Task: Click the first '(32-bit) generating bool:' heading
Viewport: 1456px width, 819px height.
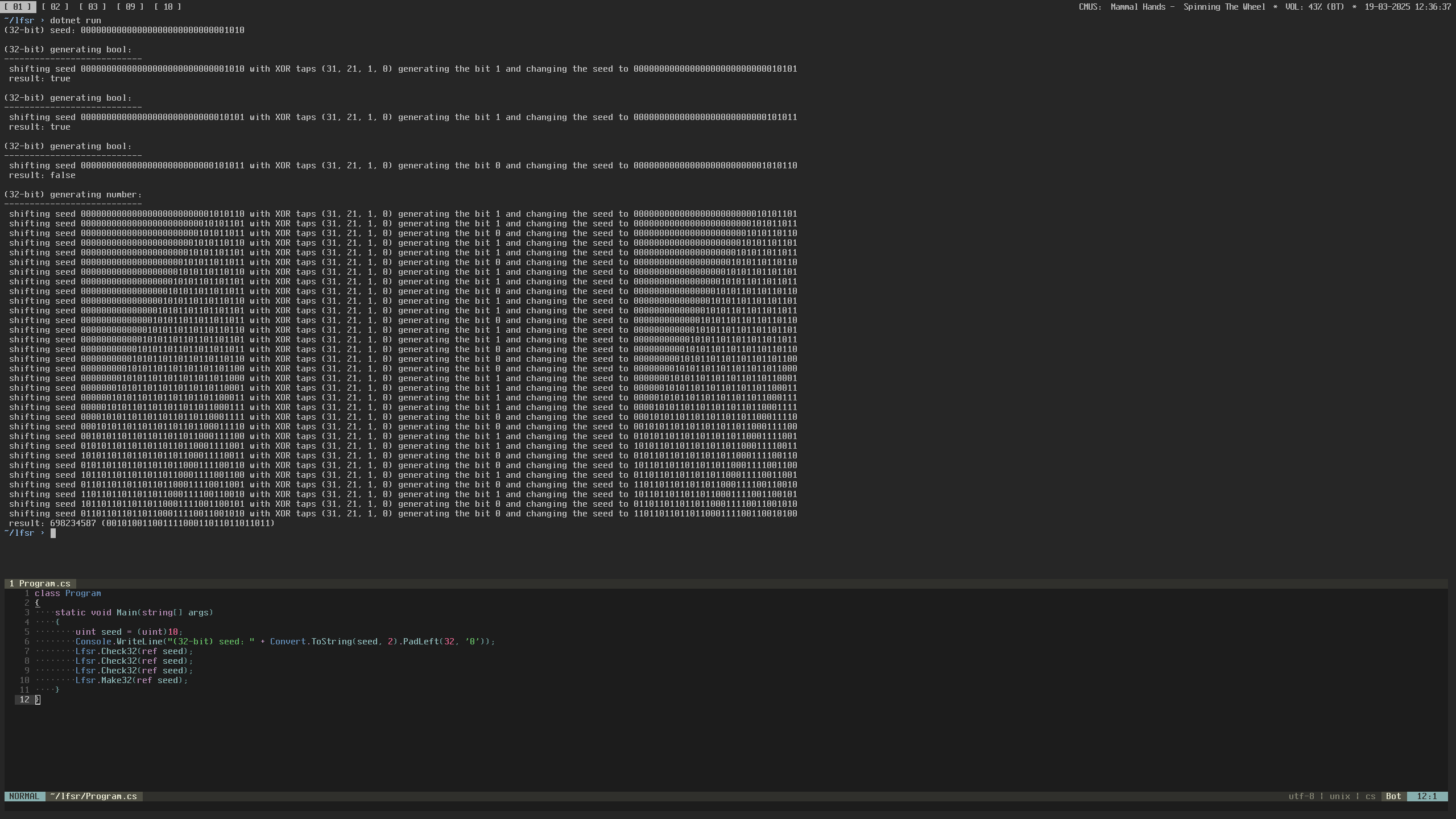Action: click(68, 49)
